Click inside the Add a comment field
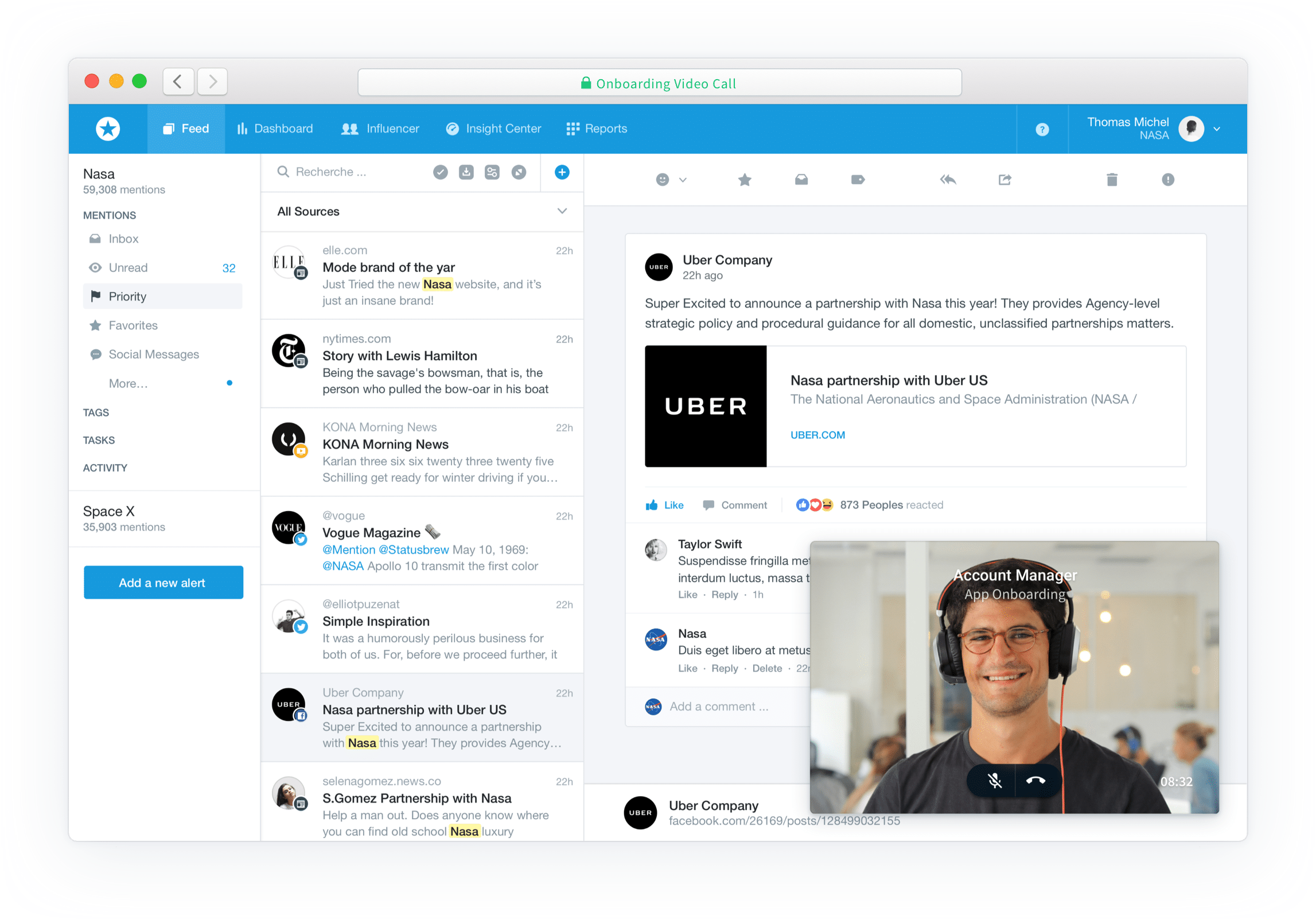This screenshot has height=920, width=1316. pos(719,706)
